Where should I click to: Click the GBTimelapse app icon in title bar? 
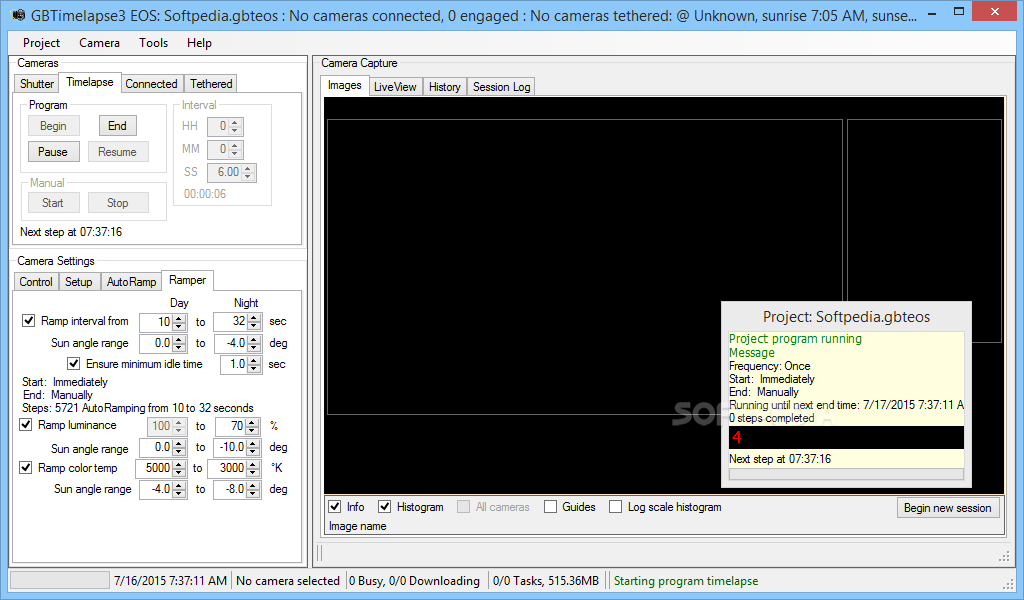19,14
